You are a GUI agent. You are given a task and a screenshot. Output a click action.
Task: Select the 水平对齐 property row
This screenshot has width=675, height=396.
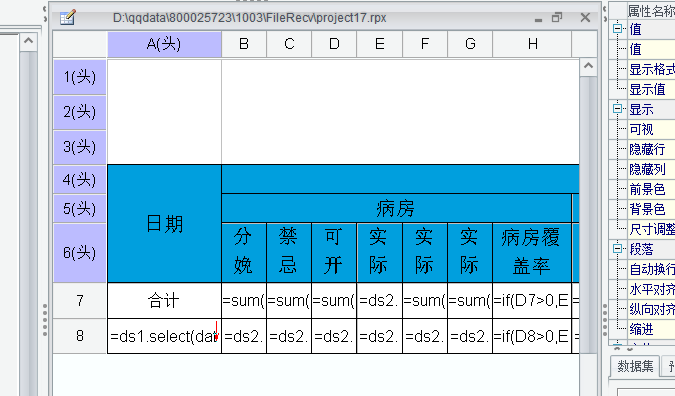click(x=651, y=289)
